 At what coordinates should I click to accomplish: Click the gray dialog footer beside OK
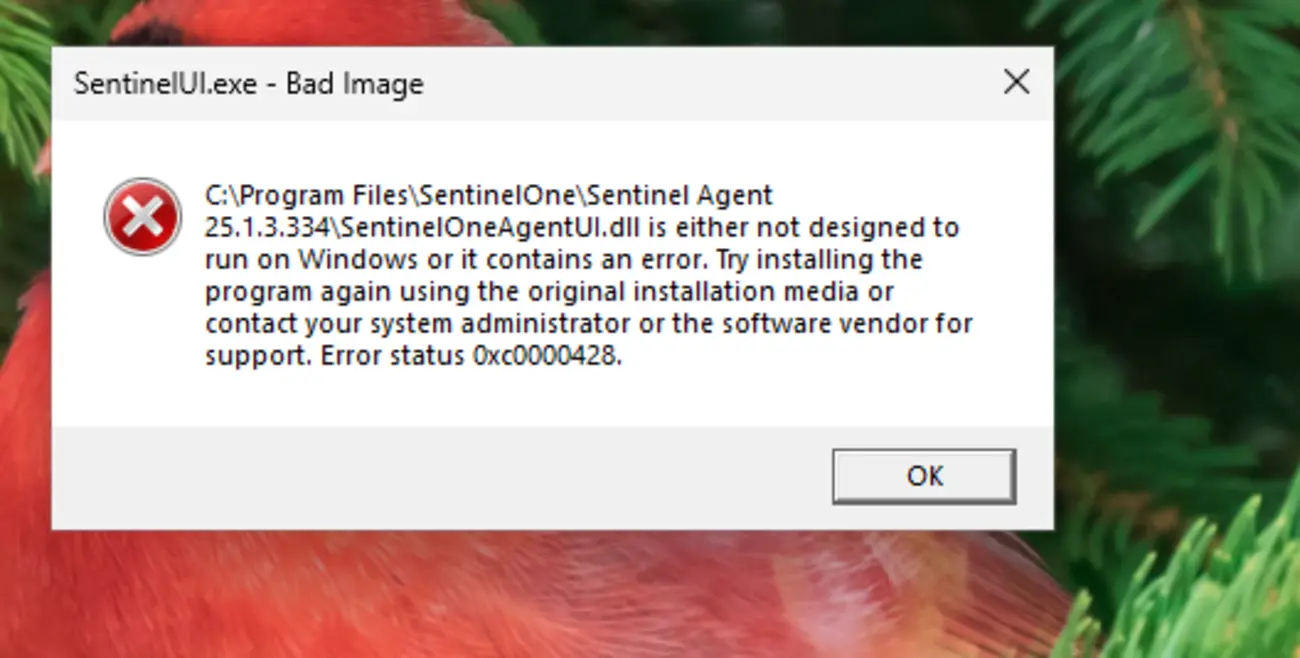coord(440,478)
